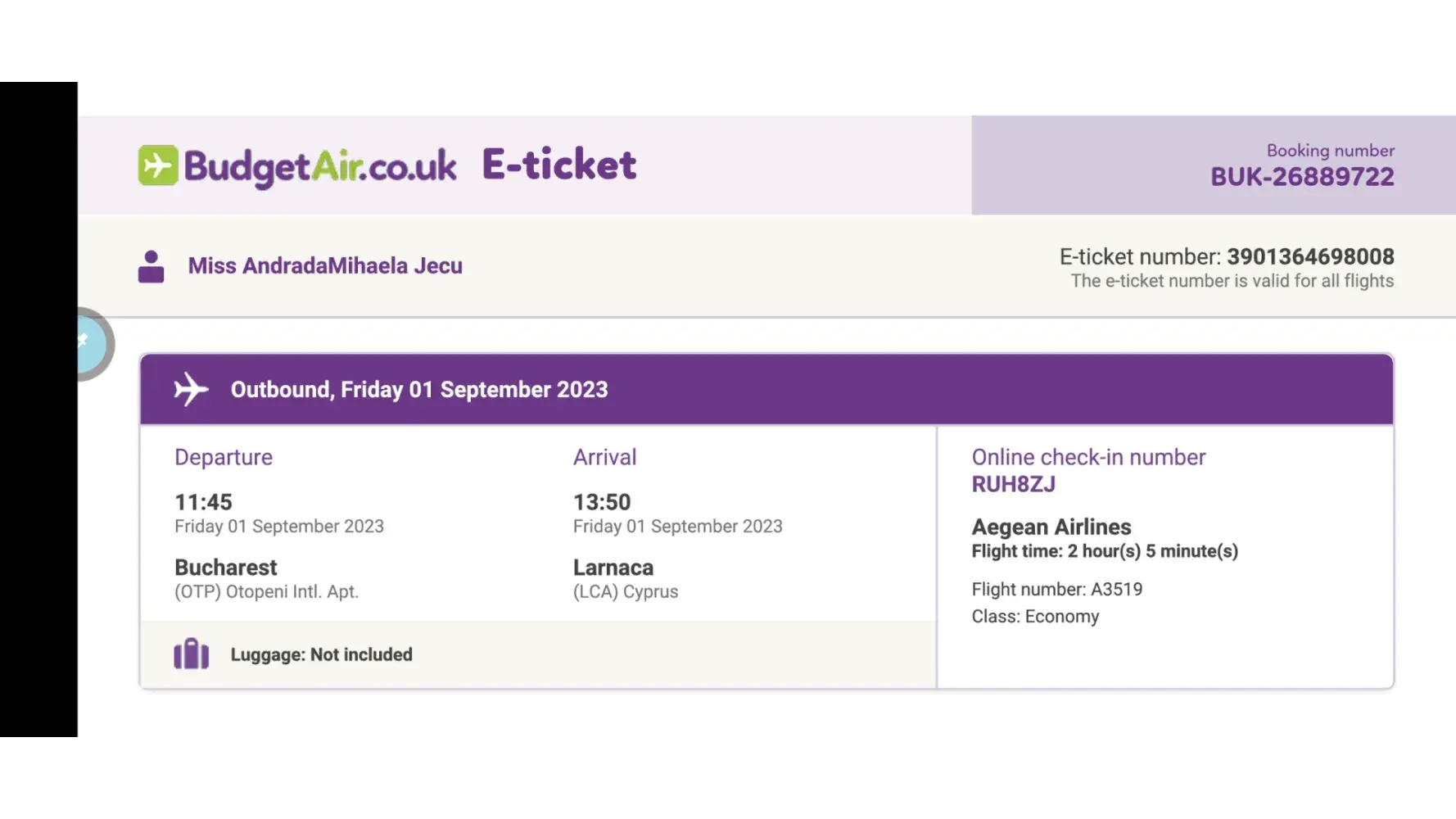Click the green BudgetAir airplane logo icon
The image size is (1456, 819).
click(x=158, y=165)
